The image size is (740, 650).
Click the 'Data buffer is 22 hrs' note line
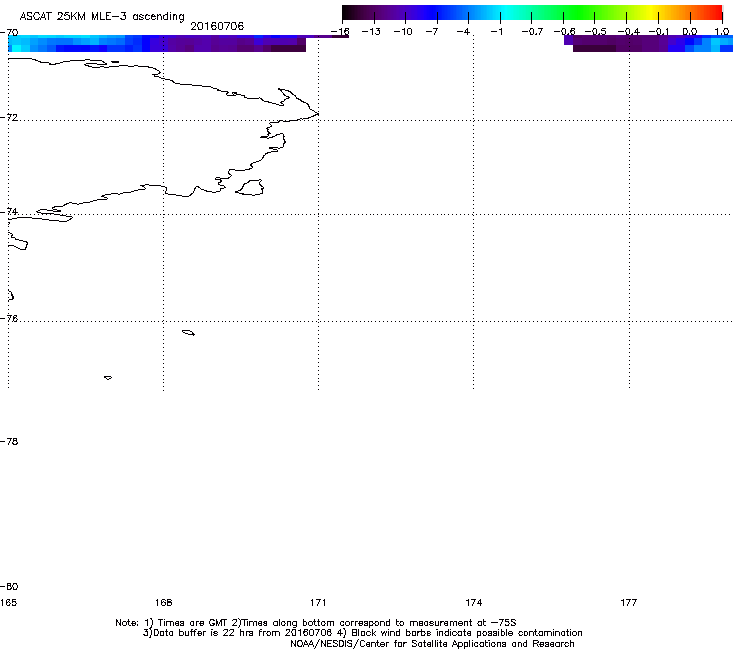tap(362, 633)
